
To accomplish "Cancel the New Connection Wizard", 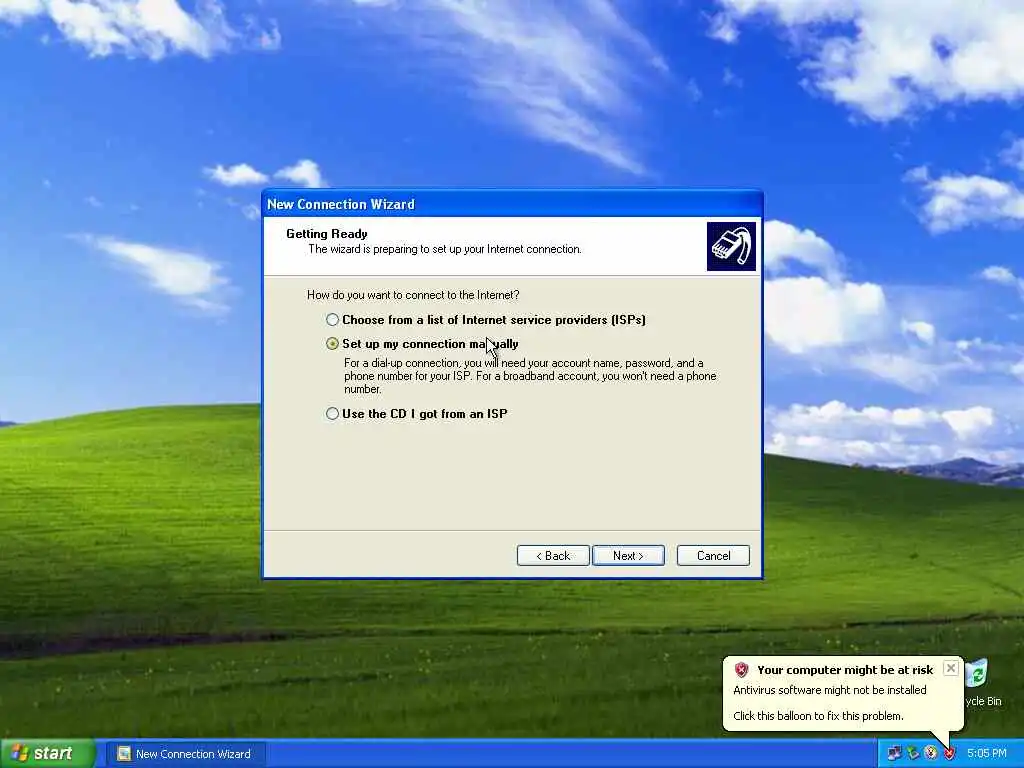I will tap(713, 556).
